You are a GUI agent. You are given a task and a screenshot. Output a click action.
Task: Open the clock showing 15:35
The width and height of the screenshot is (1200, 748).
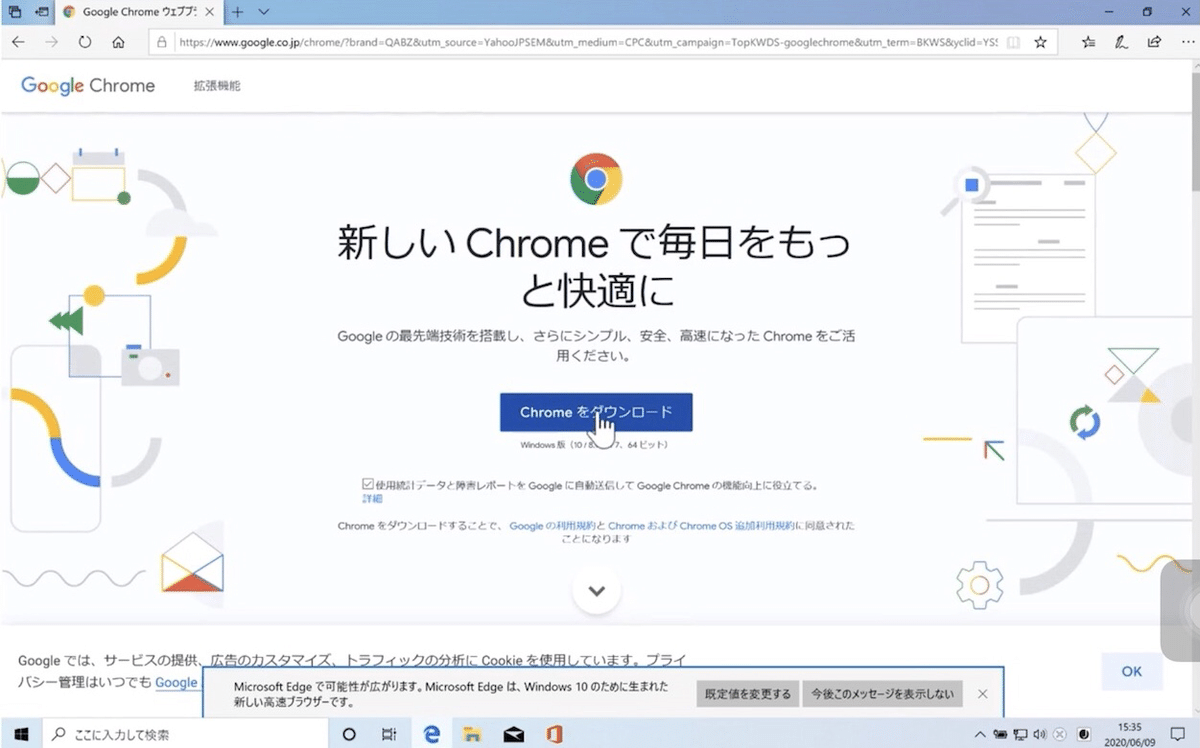(x=1128, y=734)
